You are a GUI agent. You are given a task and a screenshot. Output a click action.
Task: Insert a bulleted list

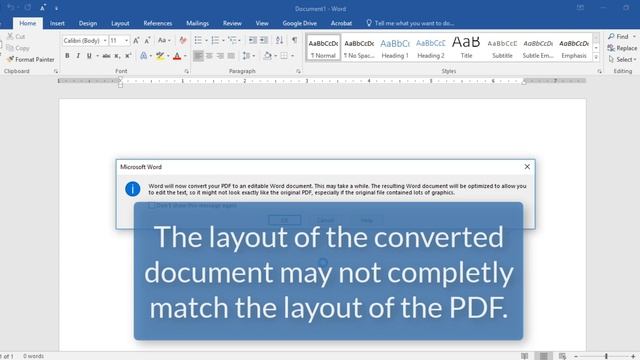(198, 40)
